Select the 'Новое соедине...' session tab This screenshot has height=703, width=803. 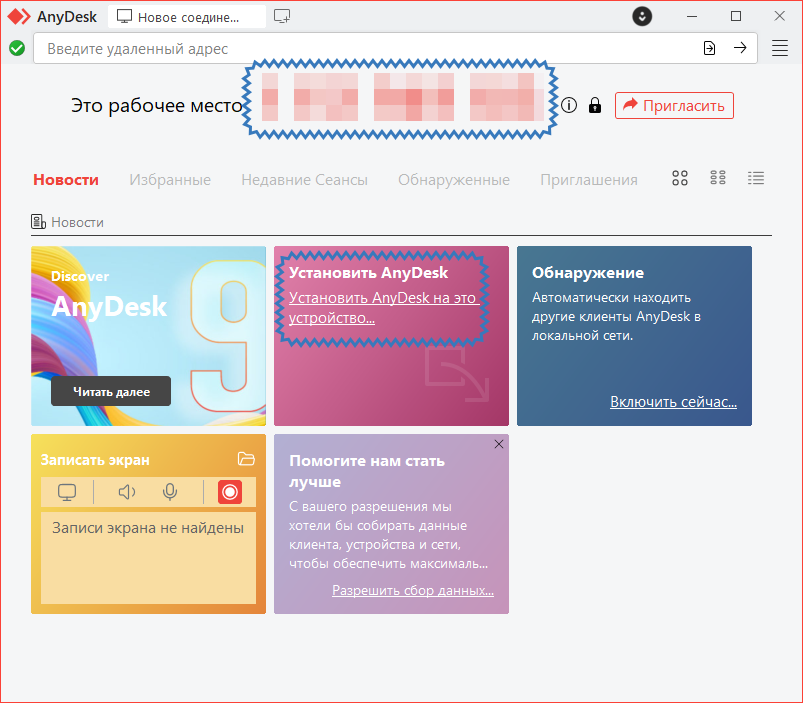pyautogui.click(x=187, y=17)
